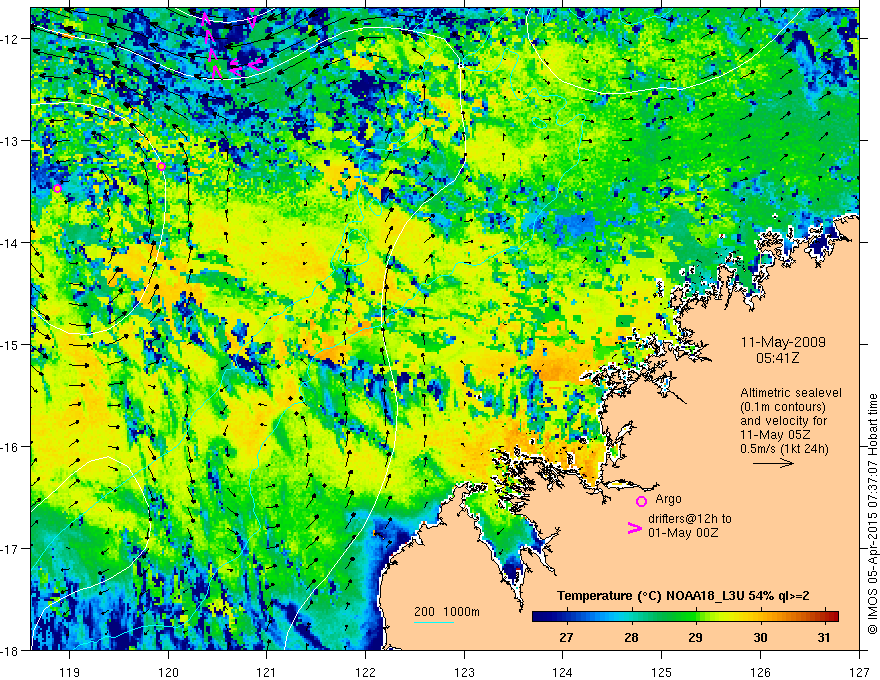Click the '11-May 05Z' caption line

click(775, 434)
